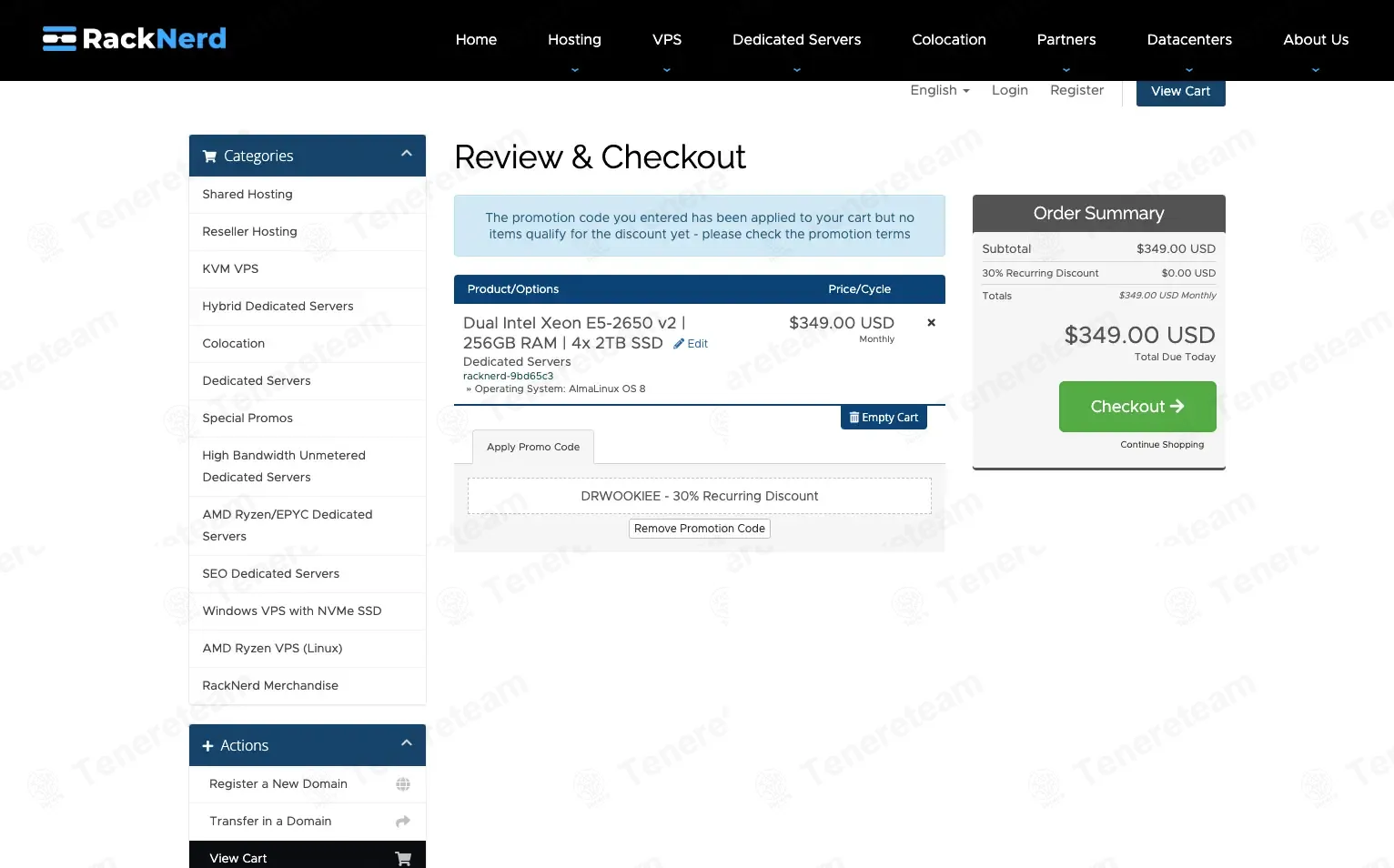Click the DRWOOKIEE promo code box
The height and width of the screenshot is (868, 1394).
point(700,496)
